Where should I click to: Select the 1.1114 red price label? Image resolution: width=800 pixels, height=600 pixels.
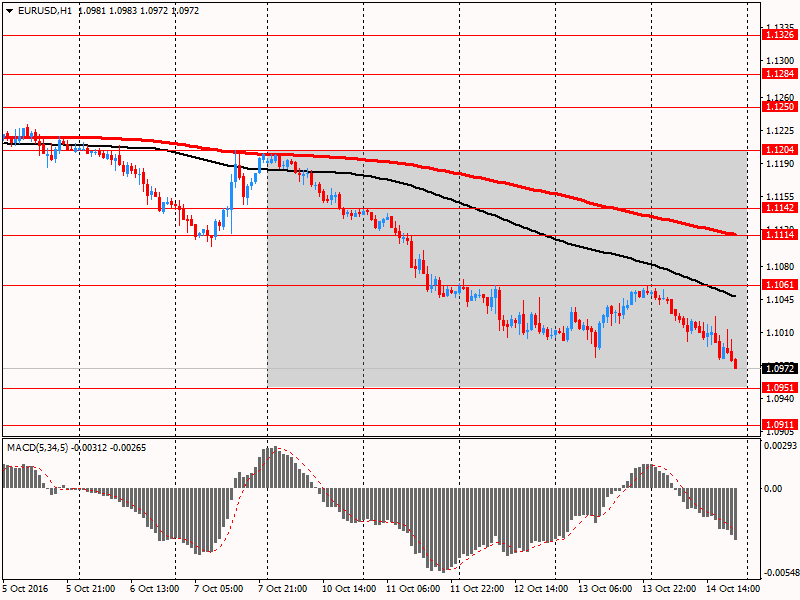tap(779, 234)
